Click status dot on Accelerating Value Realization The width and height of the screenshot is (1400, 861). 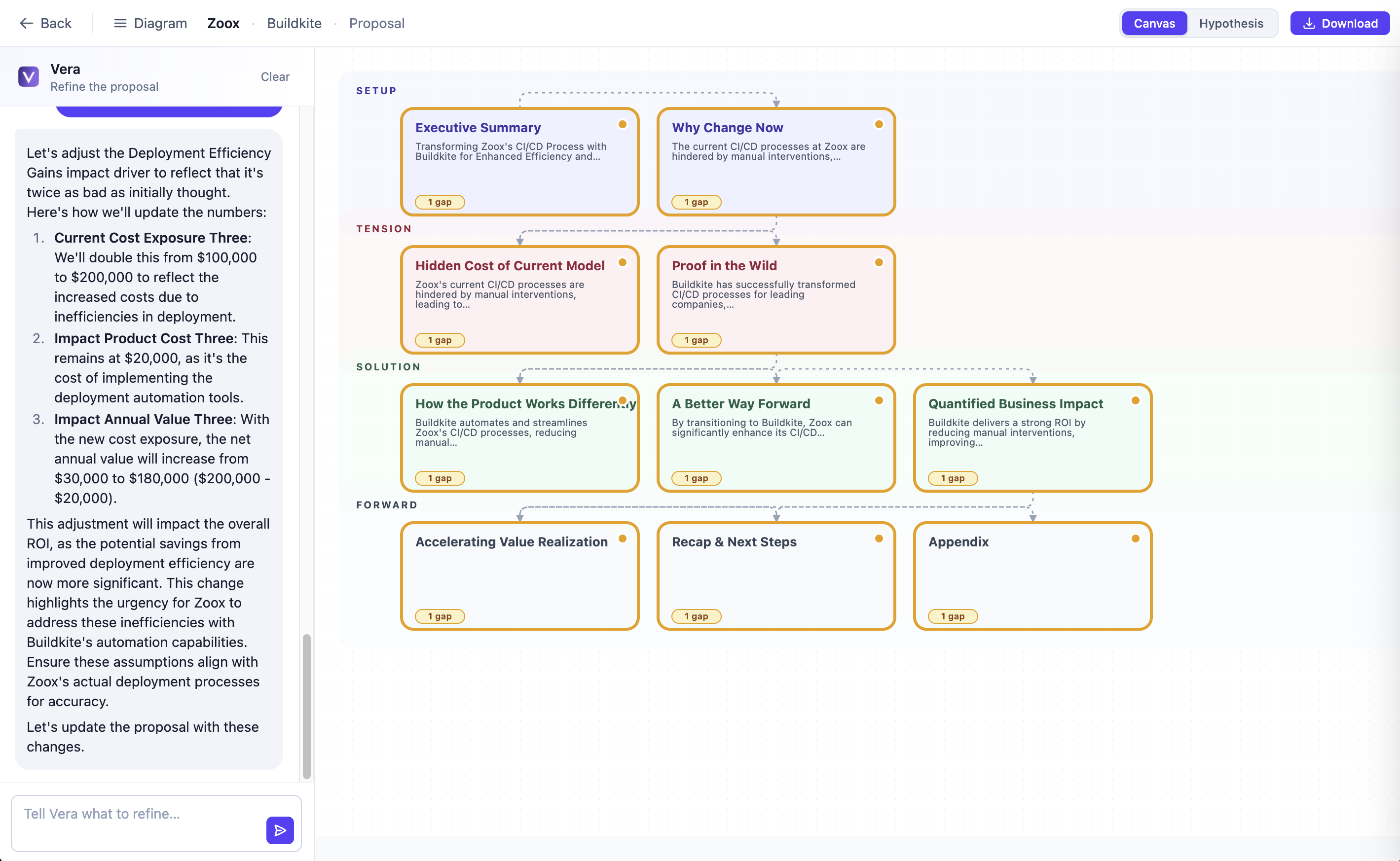623,538
